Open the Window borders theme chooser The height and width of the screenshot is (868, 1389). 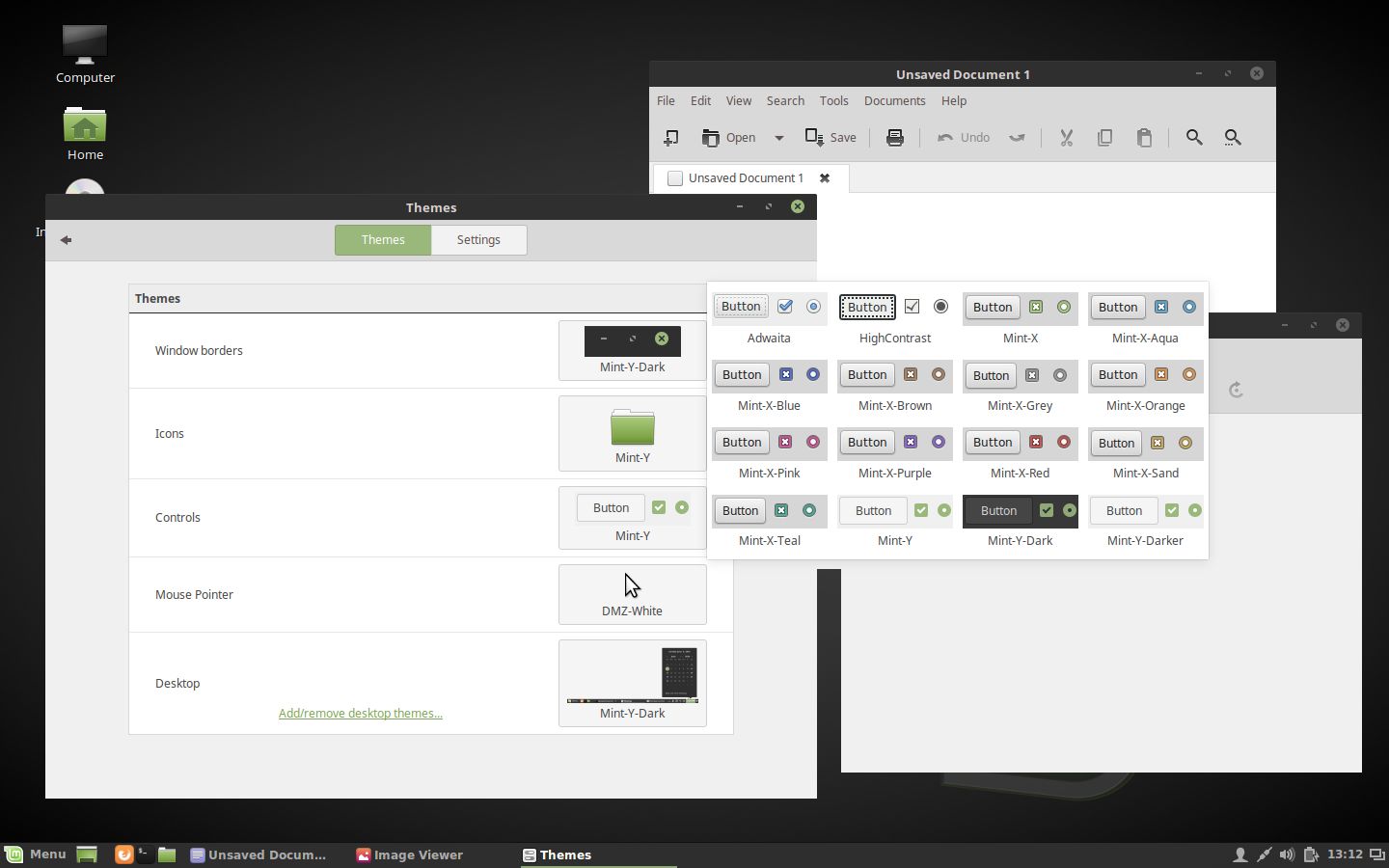coord(633,351)
